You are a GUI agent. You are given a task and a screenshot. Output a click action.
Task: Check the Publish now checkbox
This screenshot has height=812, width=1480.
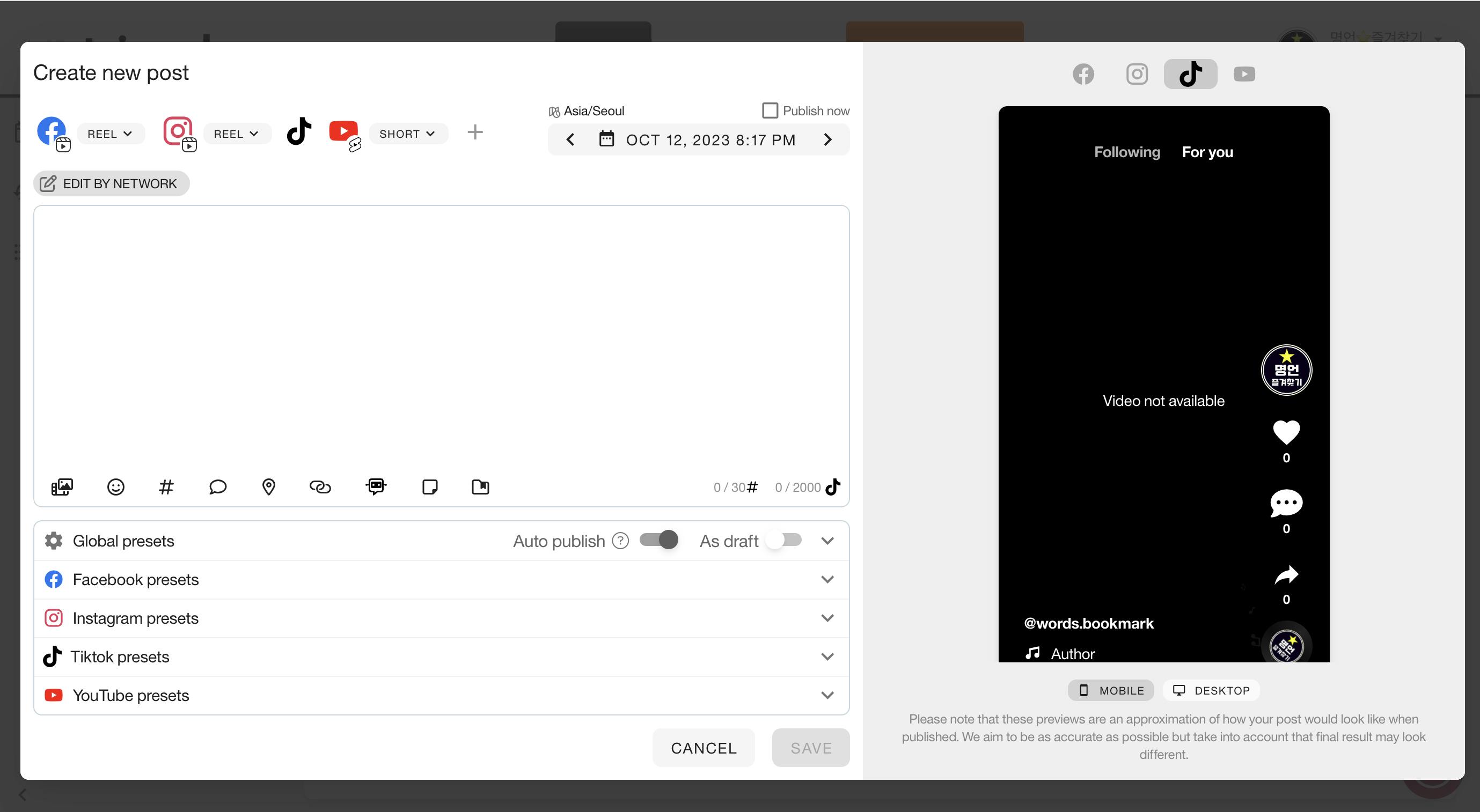pyautogui.click(x=770, y=110)
